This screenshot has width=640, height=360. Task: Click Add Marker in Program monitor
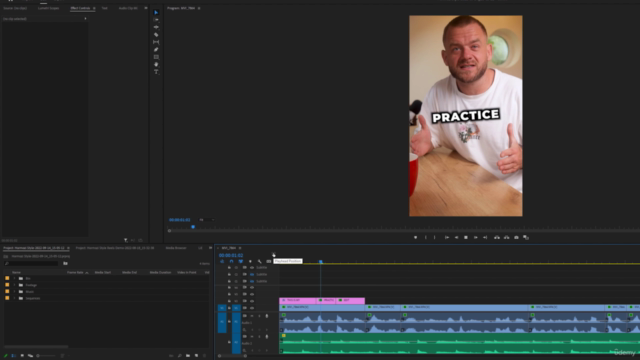[x=416, y=237]
